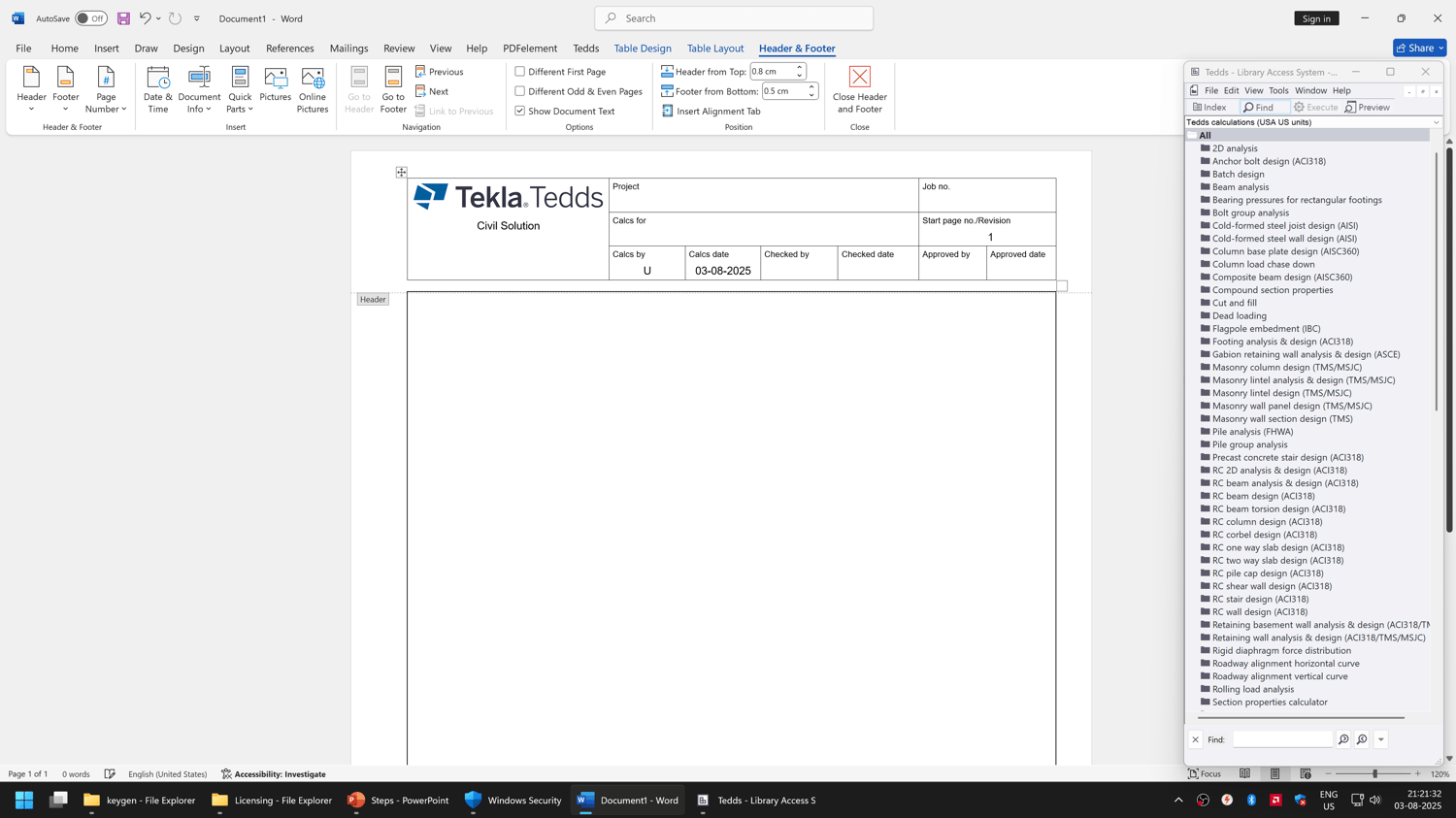This screenshot has height=818, width=1456.
Task: Undo the last action in Word
Action: 145,18
